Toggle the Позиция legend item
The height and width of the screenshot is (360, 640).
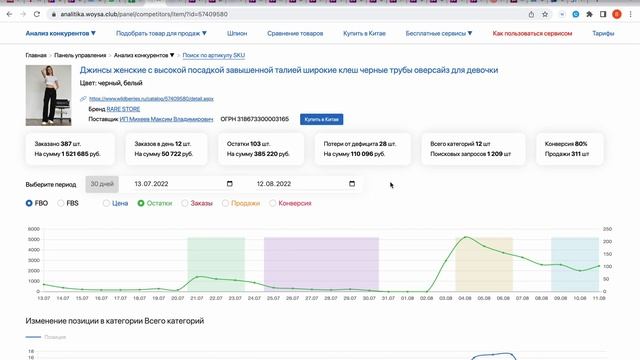pyautogui.click(x=46, y=337)
